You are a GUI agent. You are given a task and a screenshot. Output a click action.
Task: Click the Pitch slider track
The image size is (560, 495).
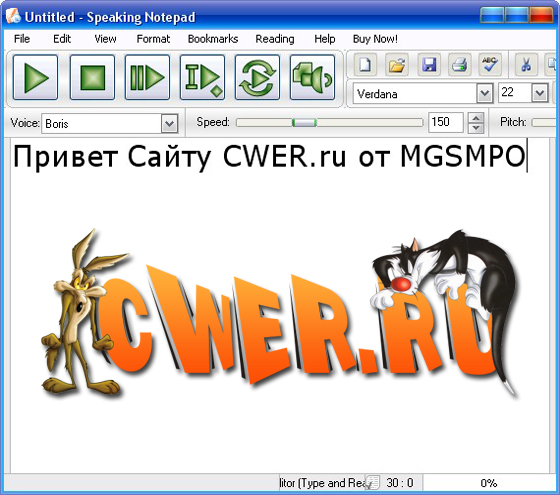[x=545, y=122]
